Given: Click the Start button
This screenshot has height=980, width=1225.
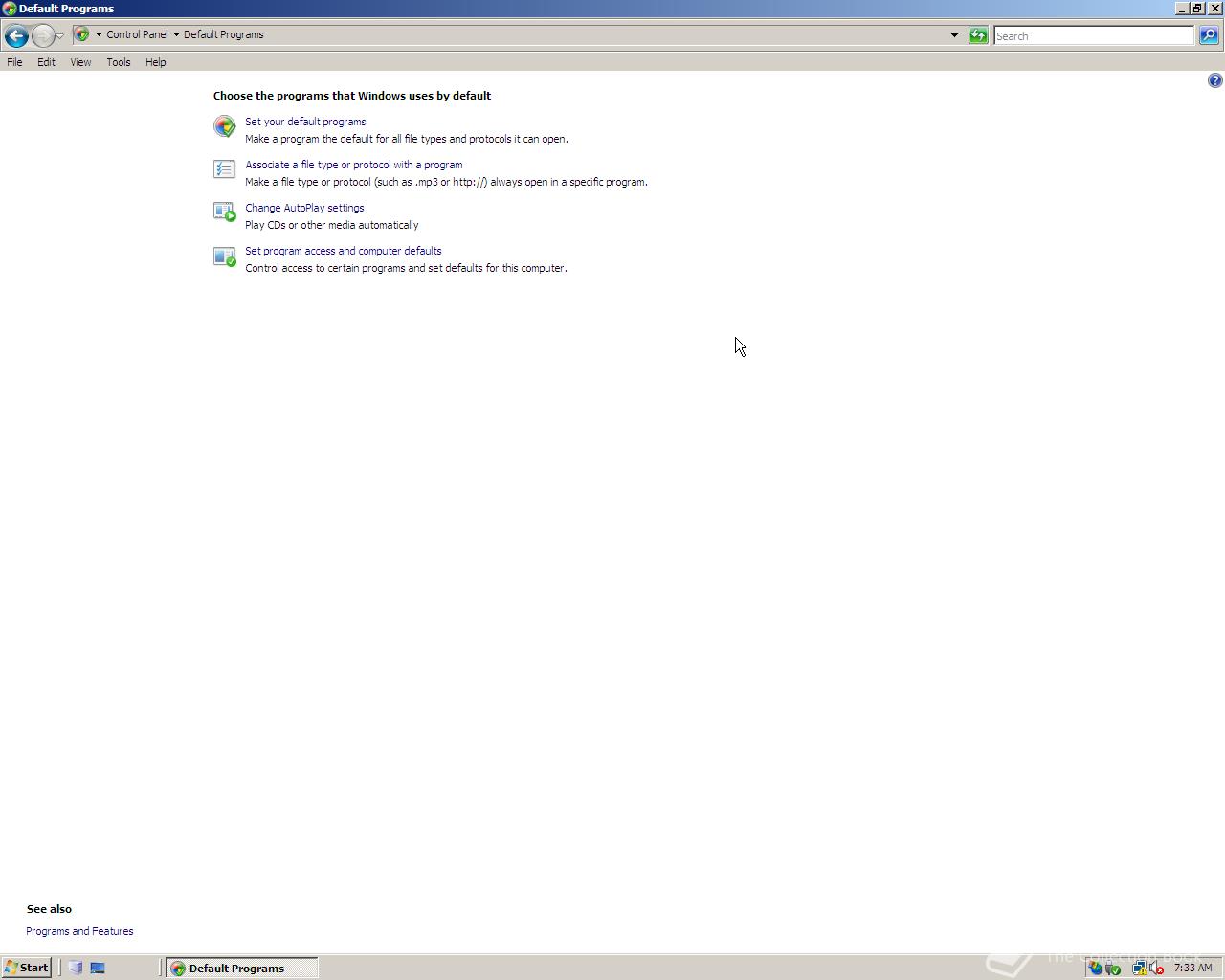Looking at the screenshot, I should (x=26, y=968).
